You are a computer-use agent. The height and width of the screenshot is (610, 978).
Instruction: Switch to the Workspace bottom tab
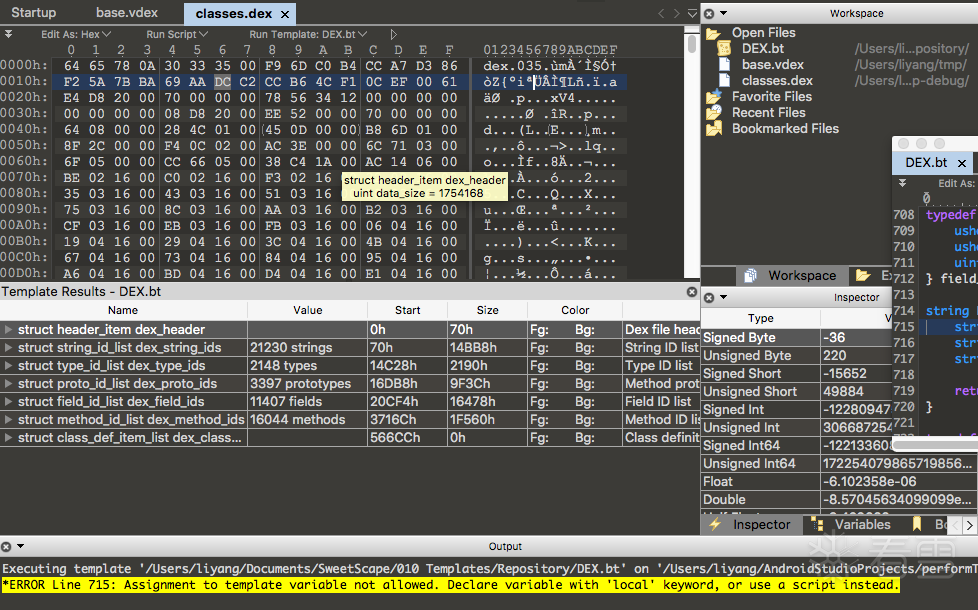(x=790, y=276)
